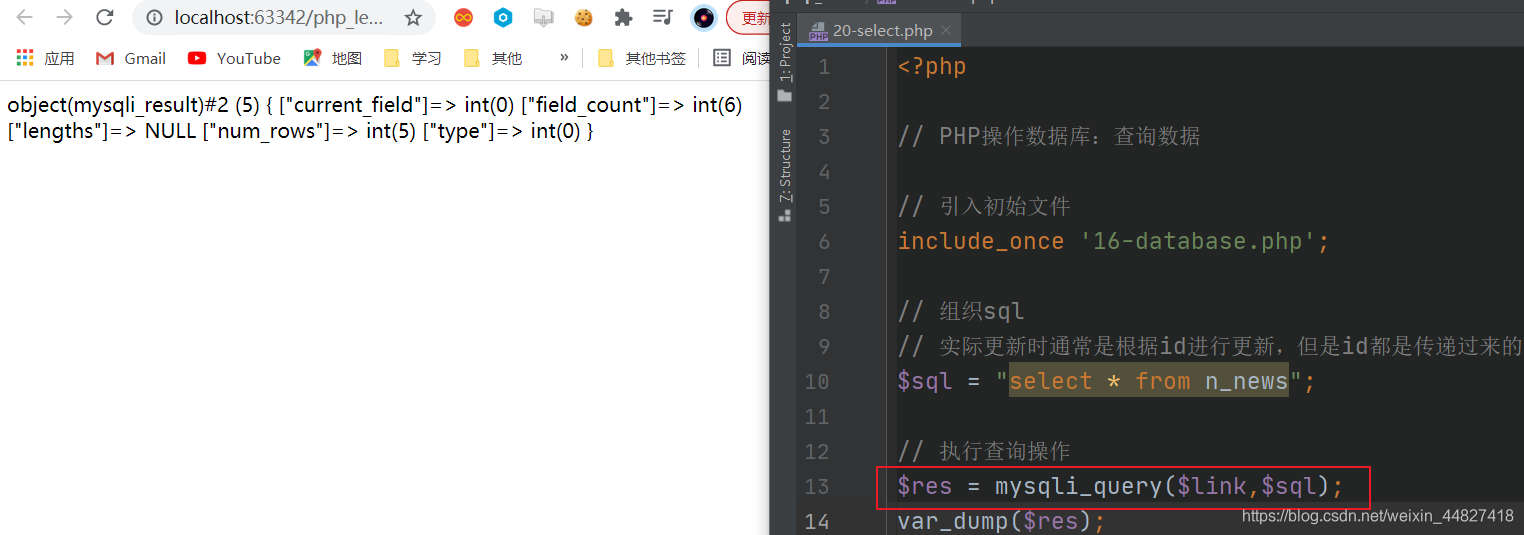Viewport: 1524px width, 535px height.
Task: View site information icon in address bar
Action: point(153,18)
